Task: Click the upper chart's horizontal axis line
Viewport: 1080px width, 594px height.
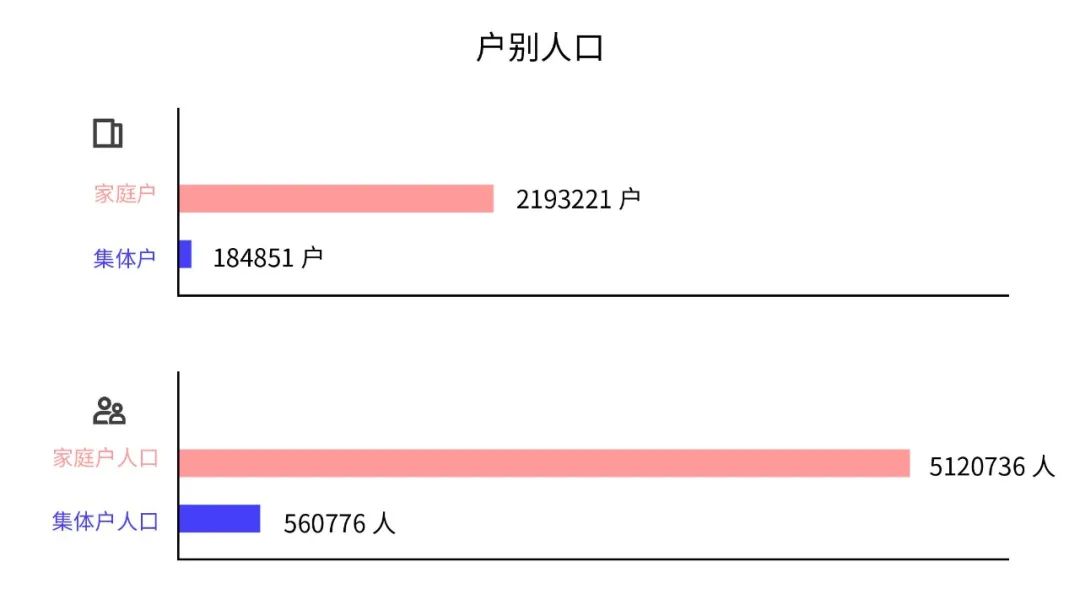Action: [600, 295]
